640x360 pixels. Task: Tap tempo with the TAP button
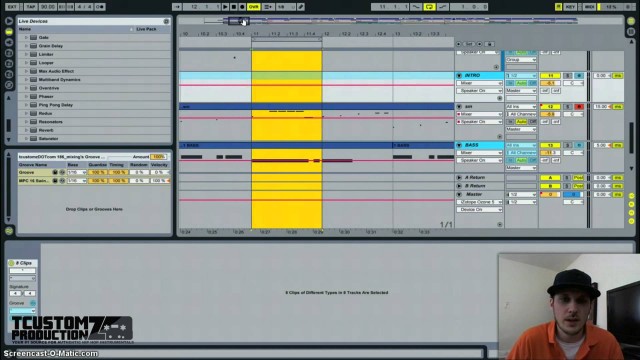click(30, 7)
